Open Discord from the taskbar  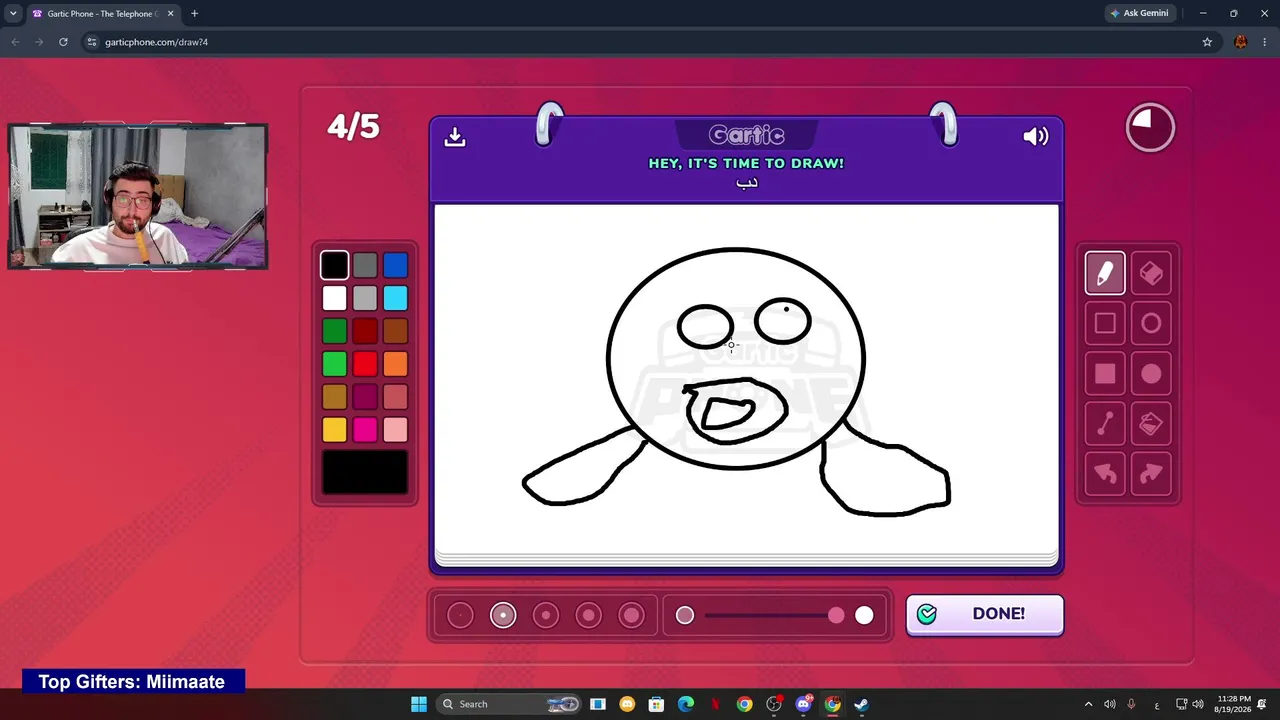[x=803, y=704]
